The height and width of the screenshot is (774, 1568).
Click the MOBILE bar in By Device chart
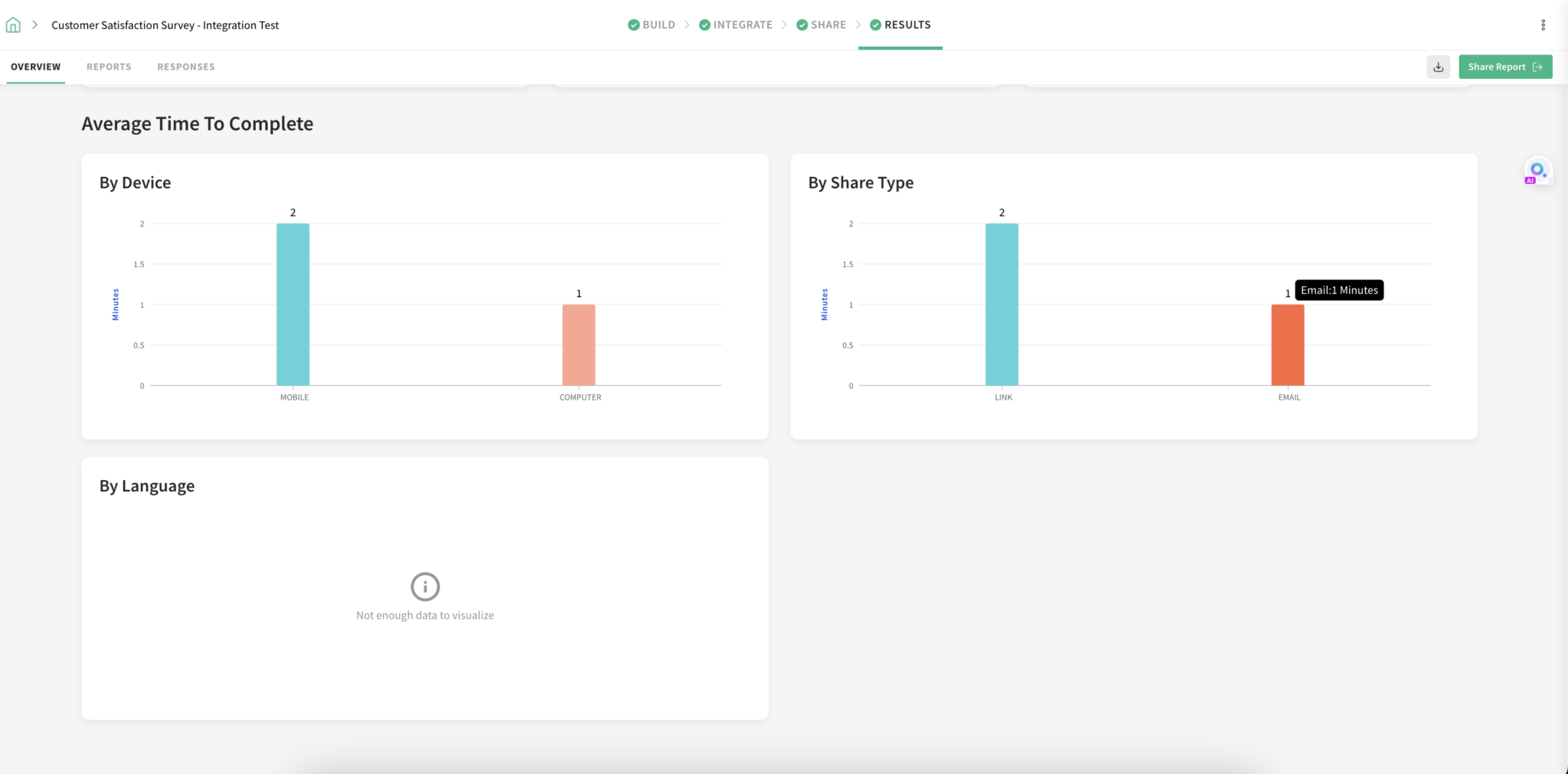click(x=293, y=304)
